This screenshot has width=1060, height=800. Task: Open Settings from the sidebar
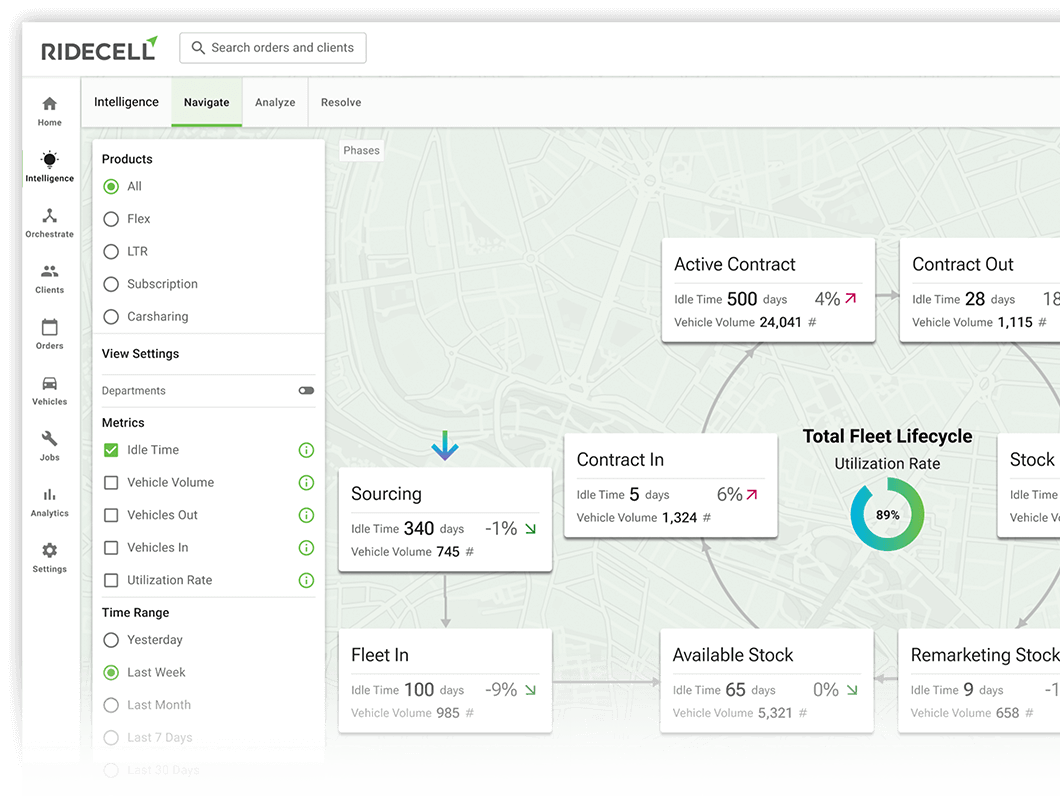point(49,558)
